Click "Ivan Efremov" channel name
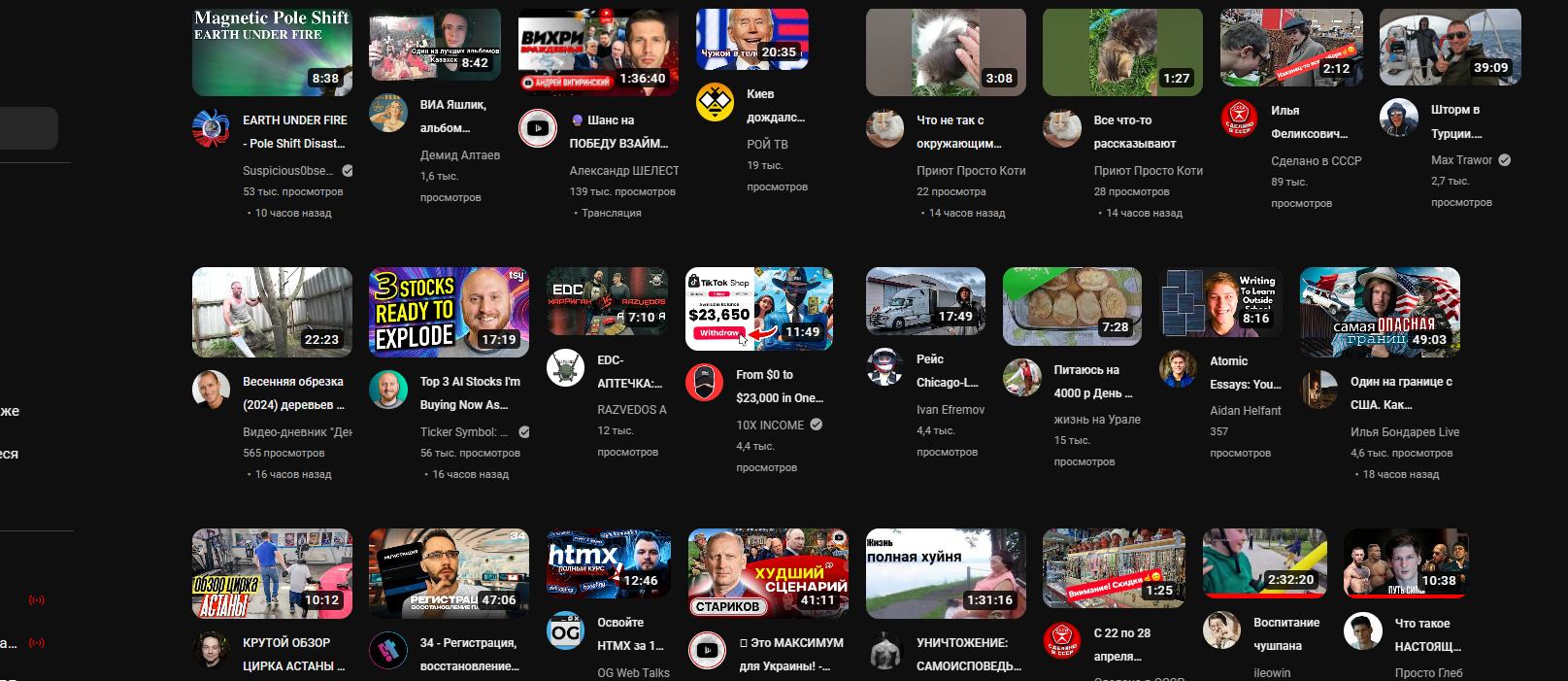 [951, 409]
